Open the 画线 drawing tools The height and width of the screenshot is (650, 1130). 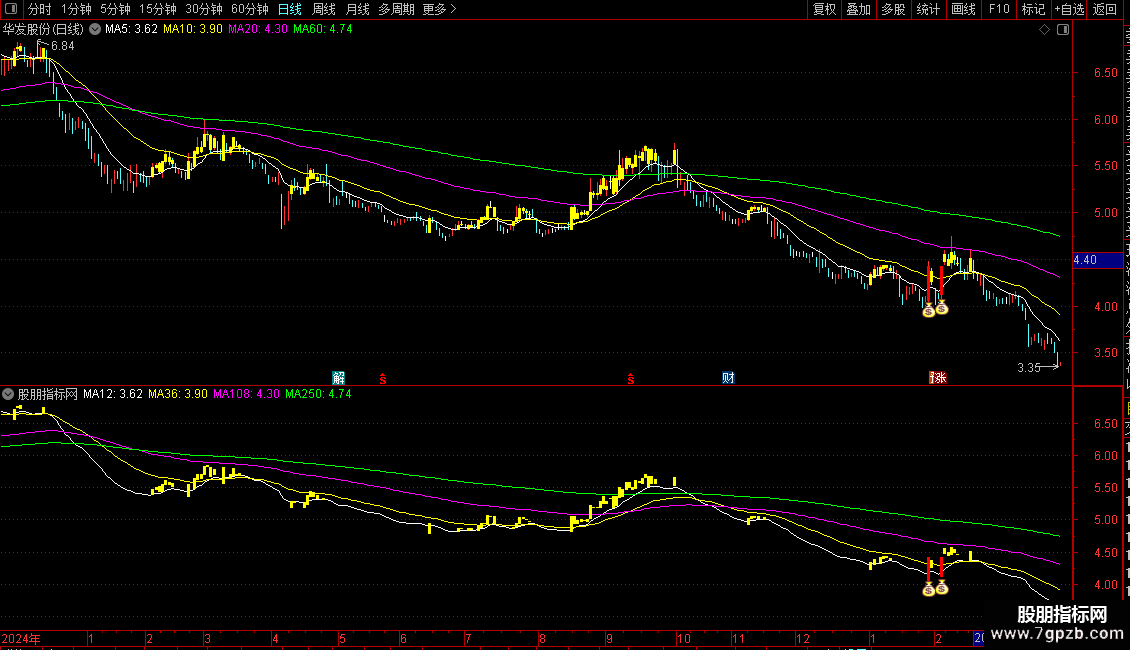[x=964, y=9]
